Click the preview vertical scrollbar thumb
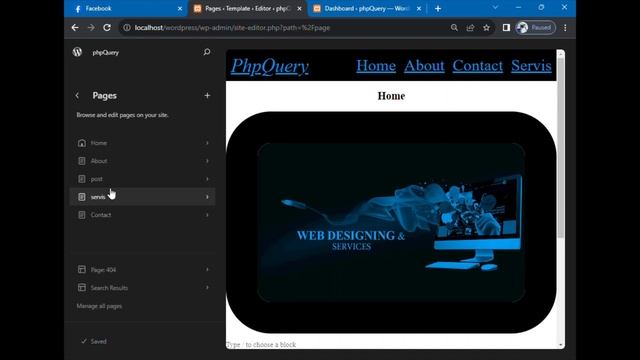The height and width of the screenshot is (360, 640). point(561,147)
